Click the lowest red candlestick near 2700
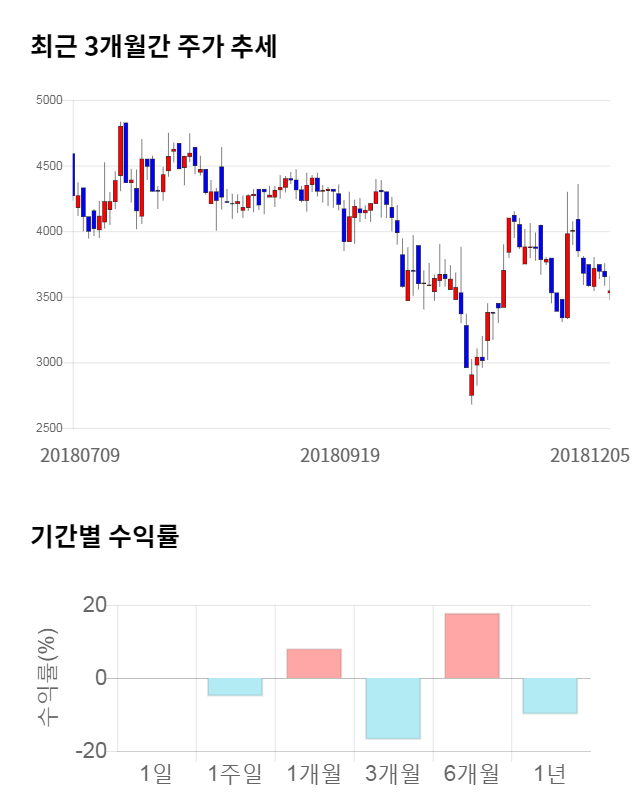The width and height of the screenshot is (640, 810). click(471, 384)
